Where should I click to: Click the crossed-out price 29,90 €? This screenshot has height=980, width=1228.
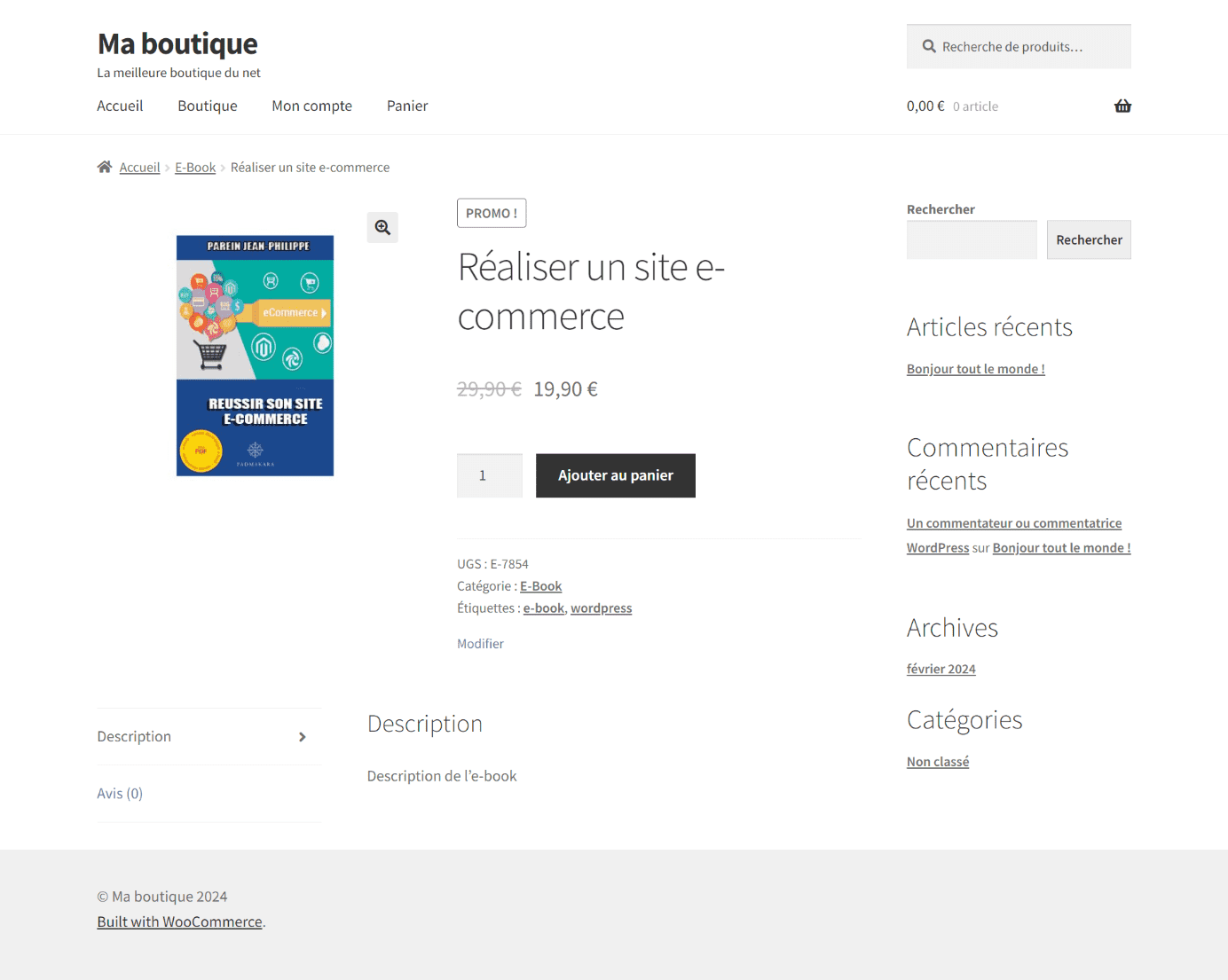[489, 389]
